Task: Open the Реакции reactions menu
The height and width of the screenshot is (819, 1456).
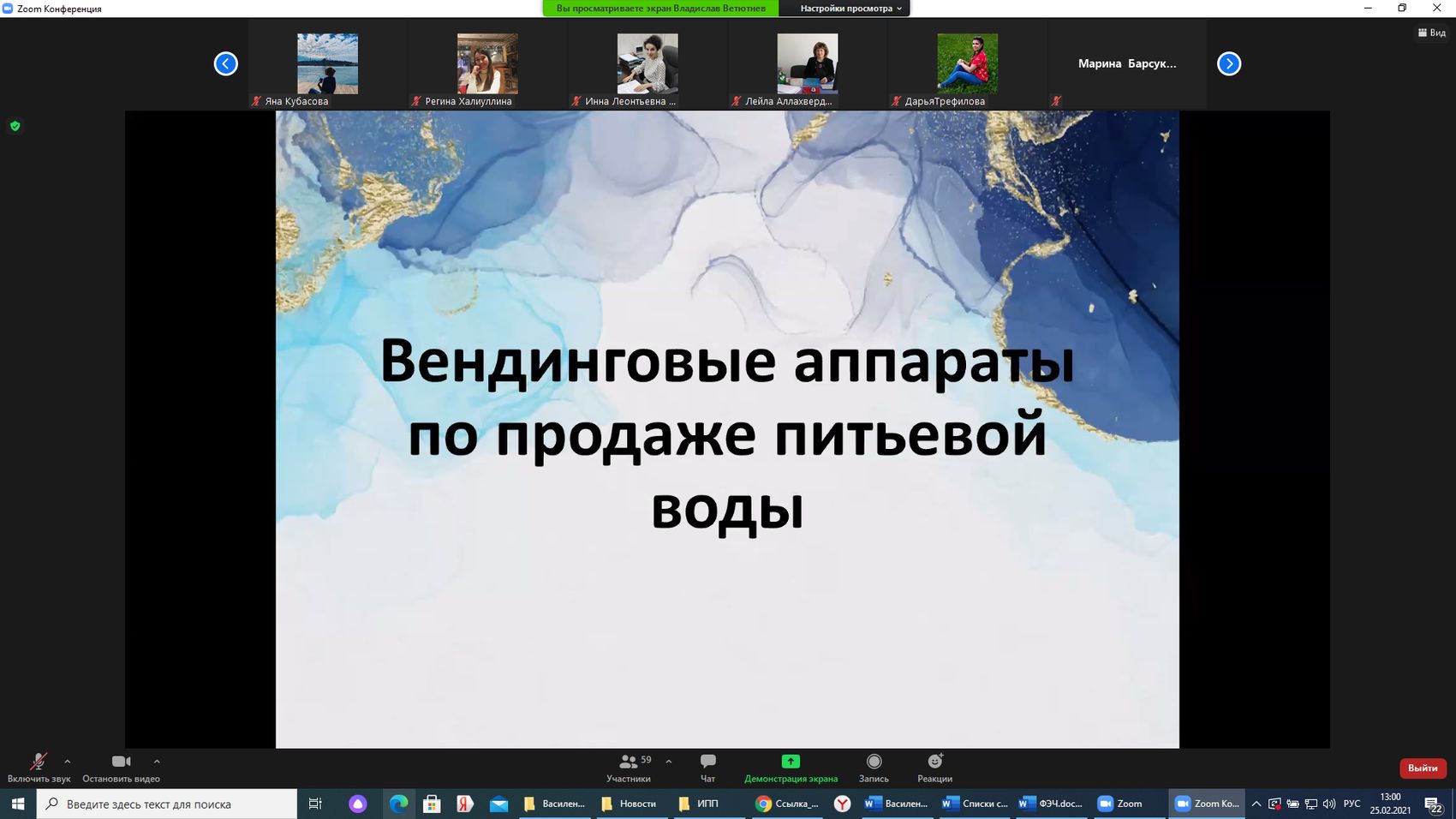Action: coord(934,767)
